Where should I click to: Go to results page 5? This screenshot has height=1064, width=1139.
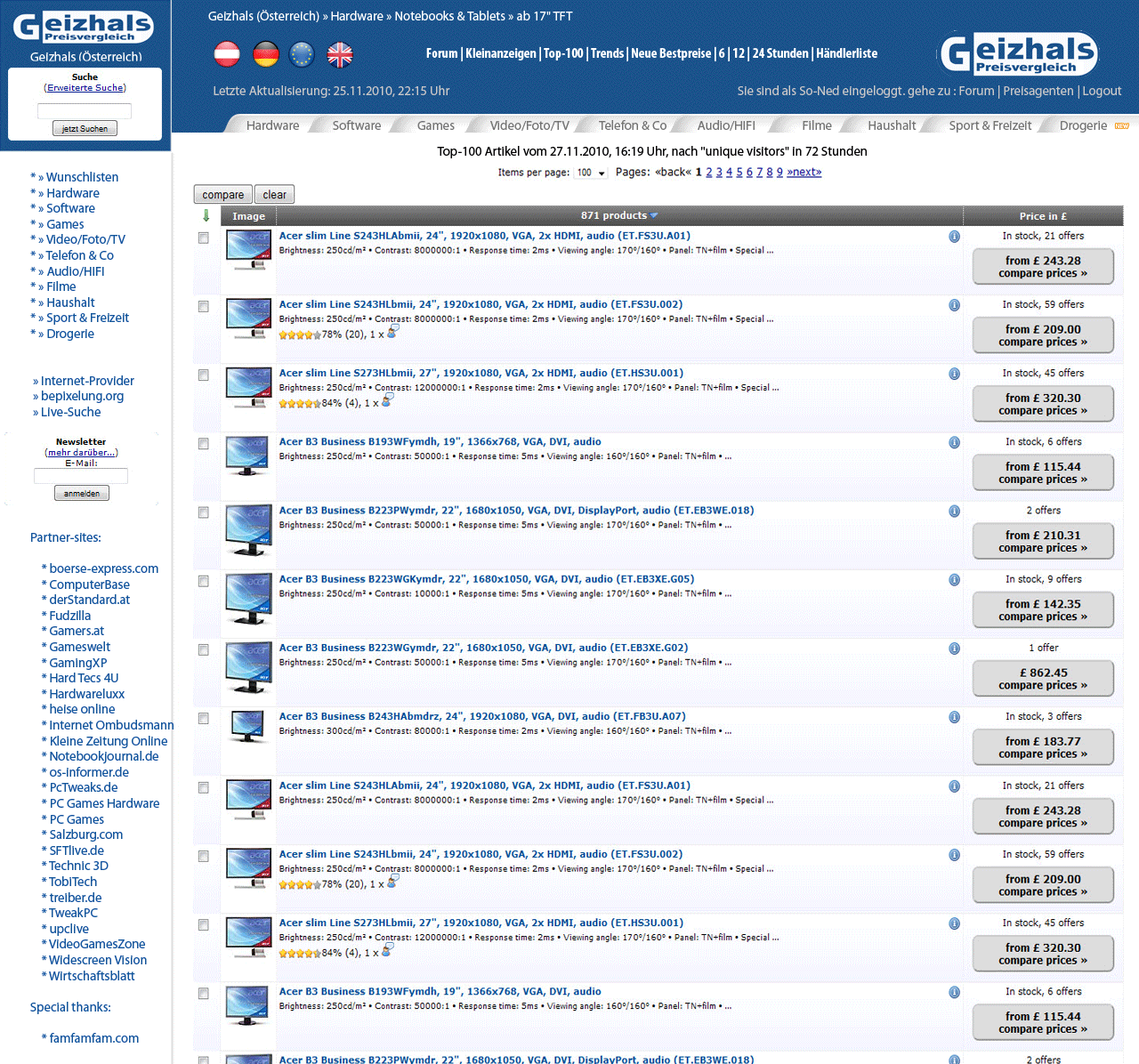(x=739, y=173)
